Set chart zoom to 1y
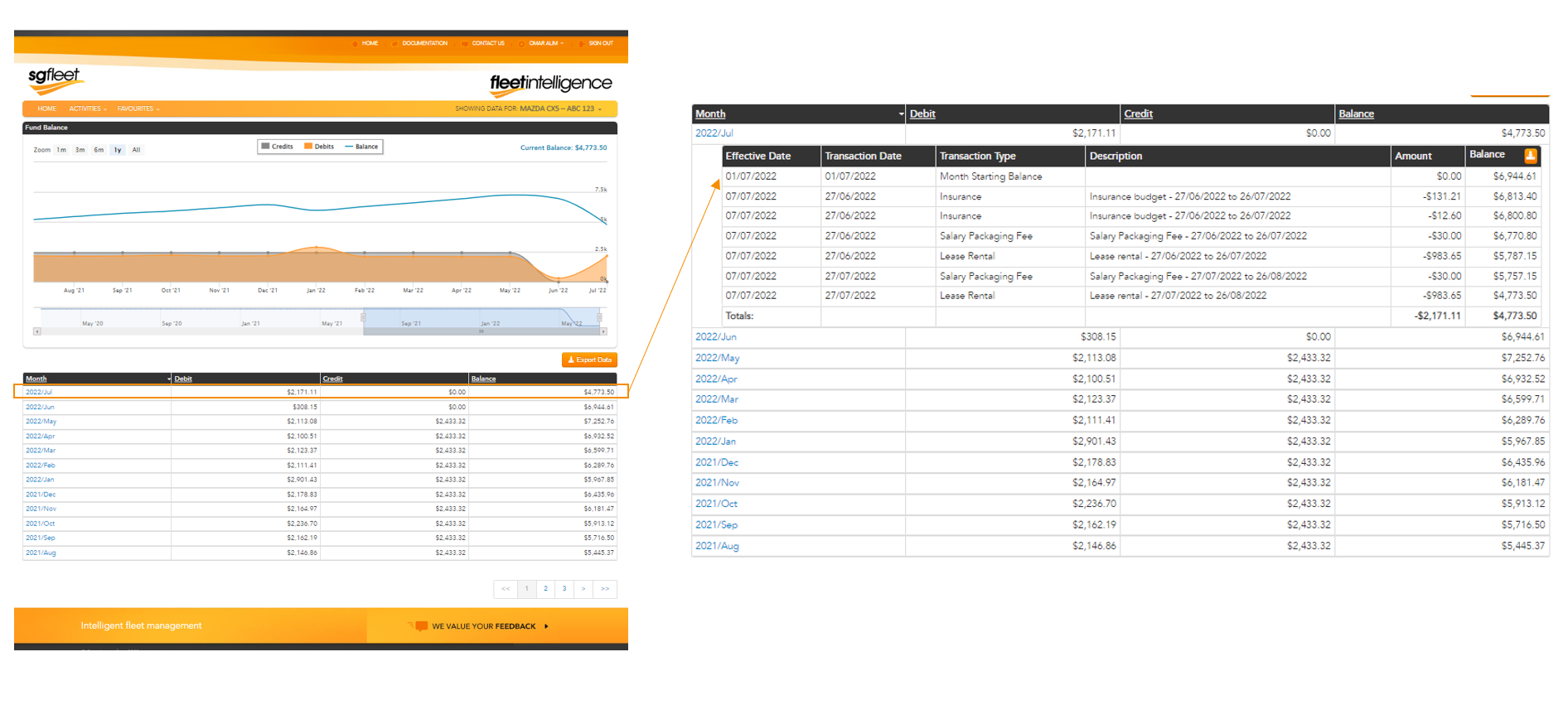This screenshot has height=705, width=1568. [x=118, y=150]
